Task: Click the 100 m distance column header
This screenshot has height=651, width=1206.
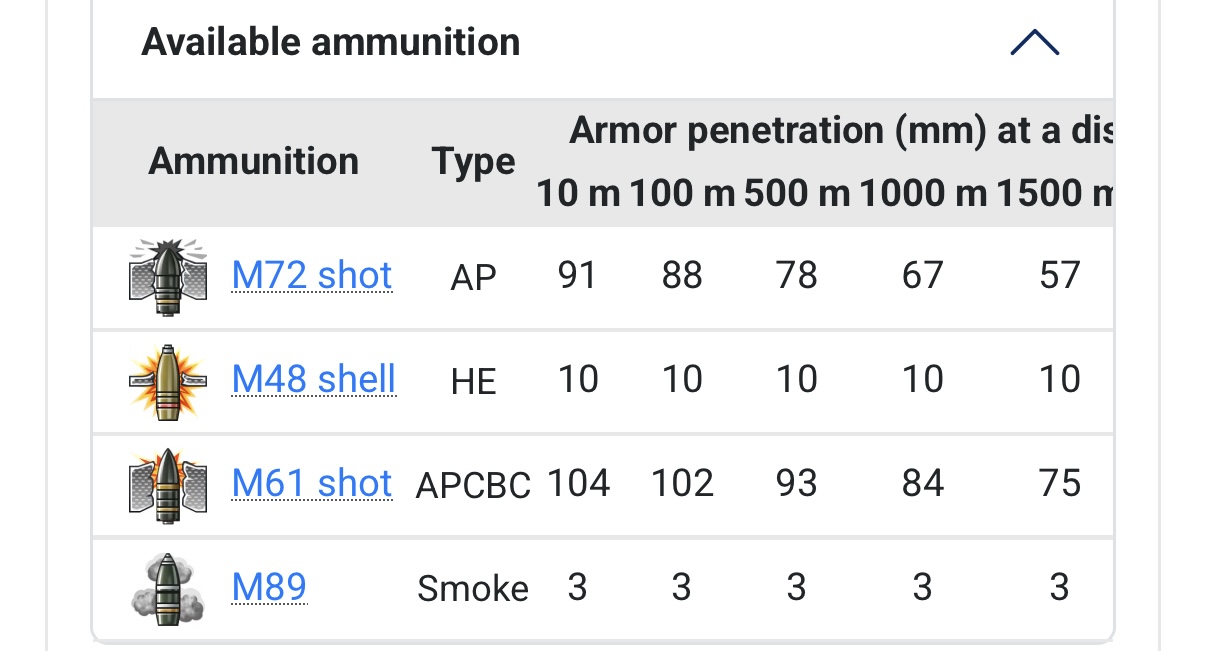Action: coord(682,193)
